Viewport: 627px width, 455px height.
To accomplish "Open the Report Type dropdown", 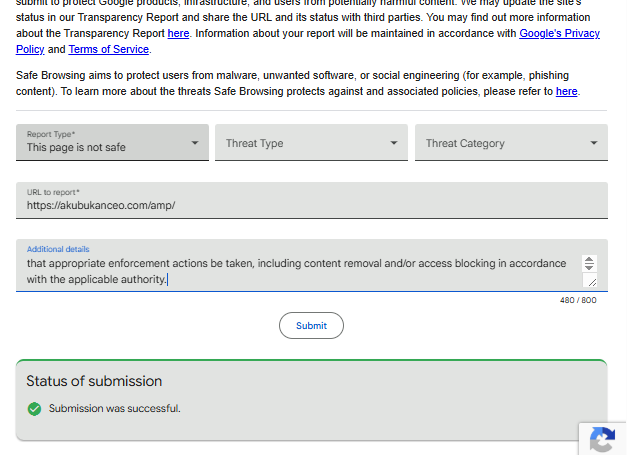I will coord(112,142).
